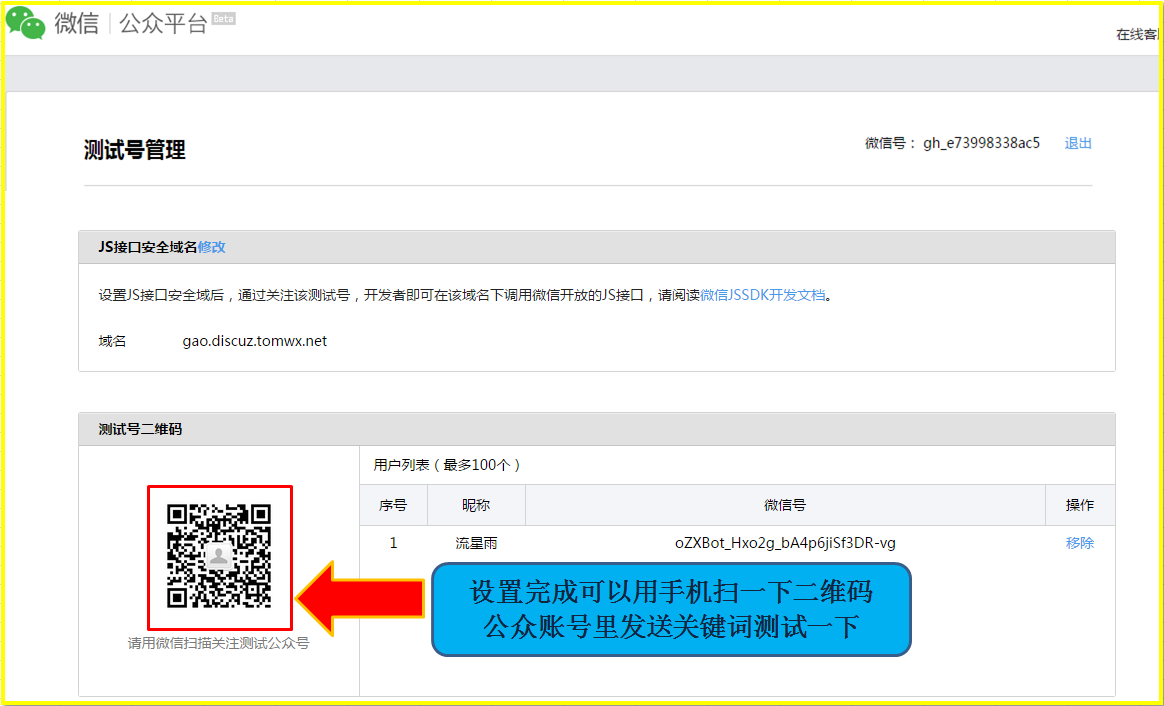Click the Beta badge beside 公众平台
The image size is (1164, 706).
223,19
